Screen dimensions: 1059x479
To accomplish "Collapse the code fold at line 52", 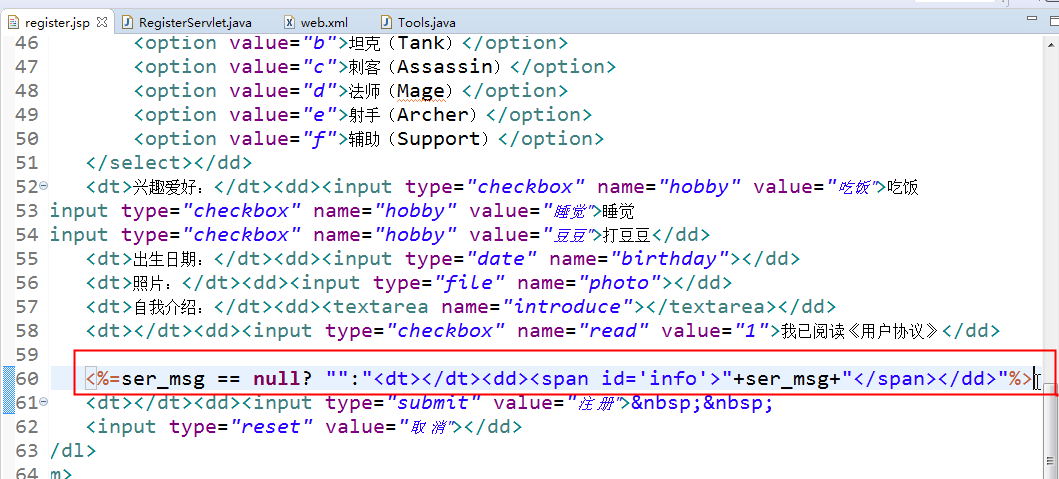I will 44,186.
